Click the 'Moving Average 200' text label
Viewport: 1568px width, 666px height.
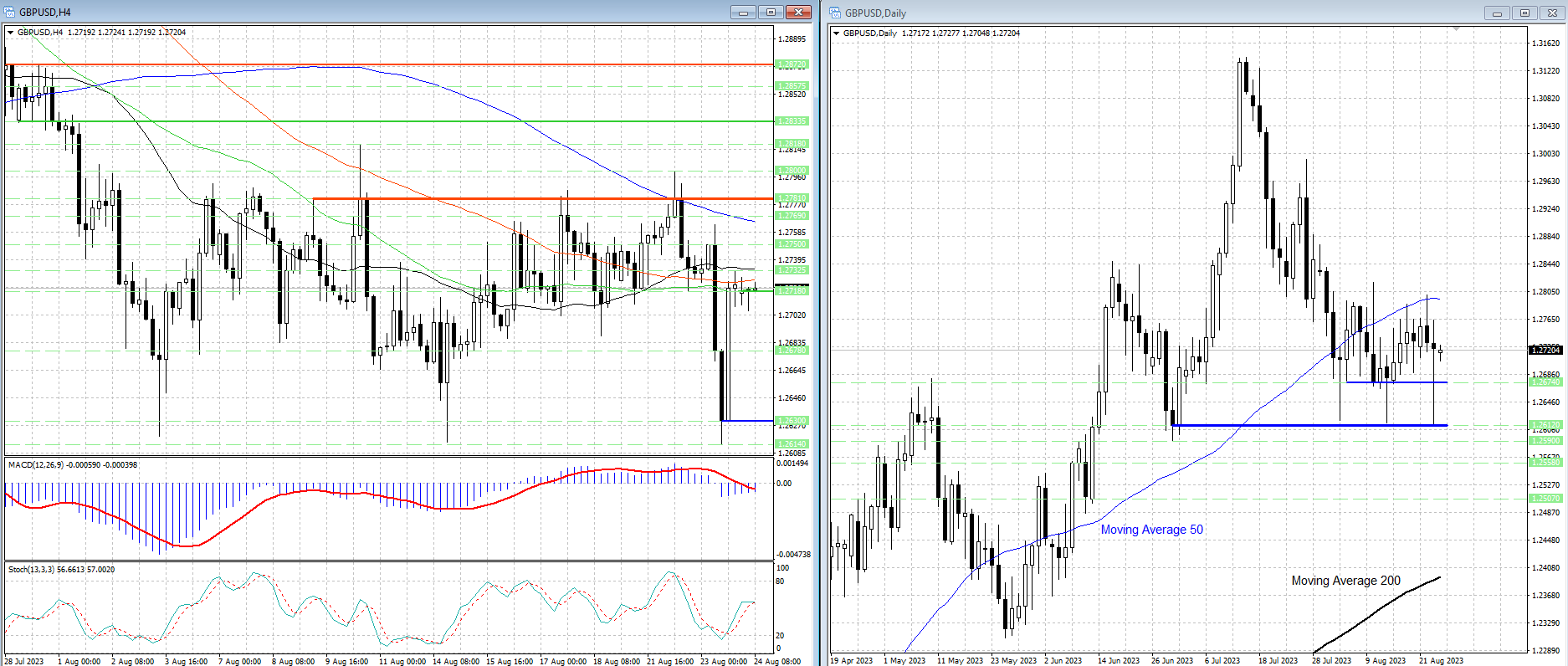coord(1345,581)
